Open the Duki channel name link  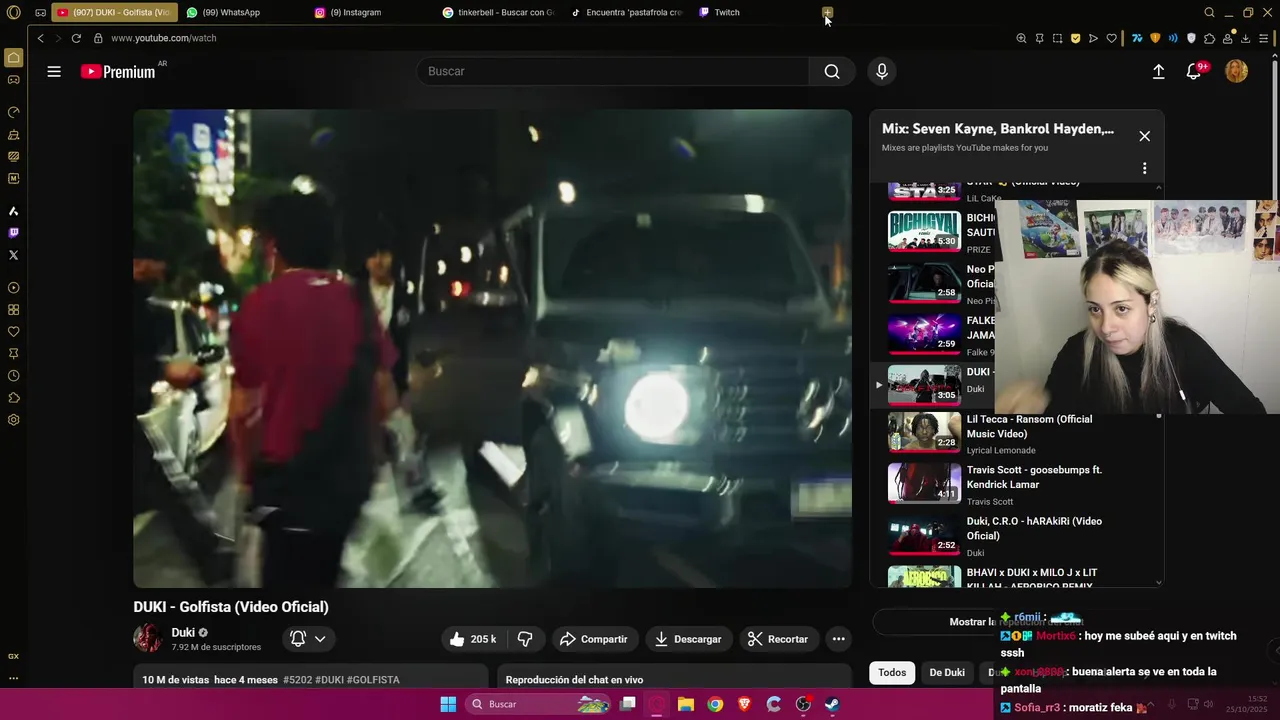[183, 632]
